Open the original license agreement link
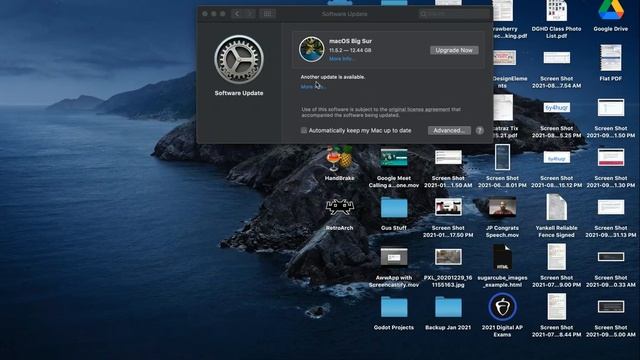 (x=419, y=109)
